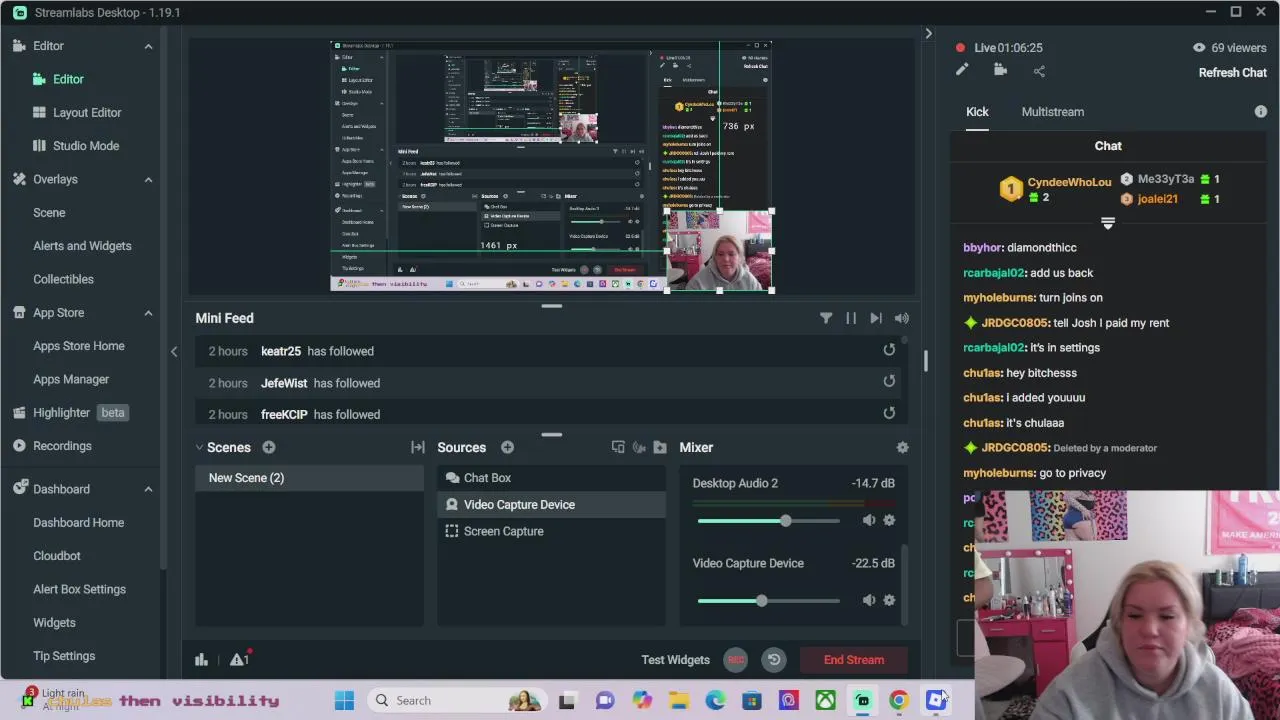Click the stream preview thumbnail
This screenshot has height=720, width=1280.
click(x=551, y=166)
